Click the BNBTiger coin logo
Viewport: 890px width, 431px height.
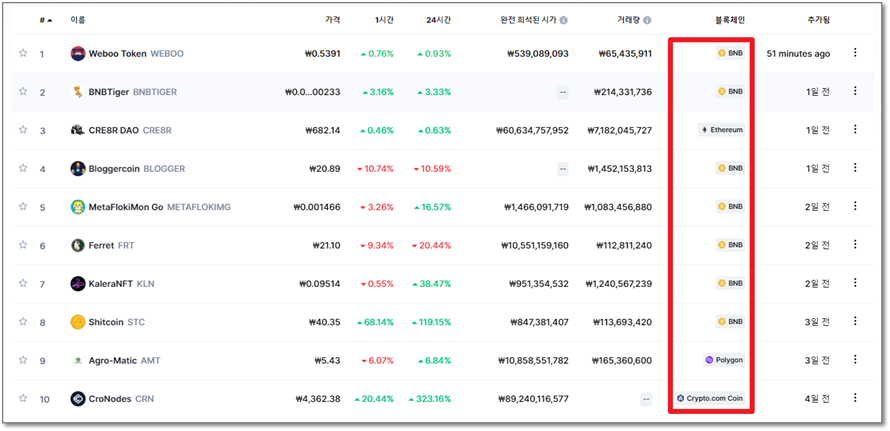tap(78, 91)
